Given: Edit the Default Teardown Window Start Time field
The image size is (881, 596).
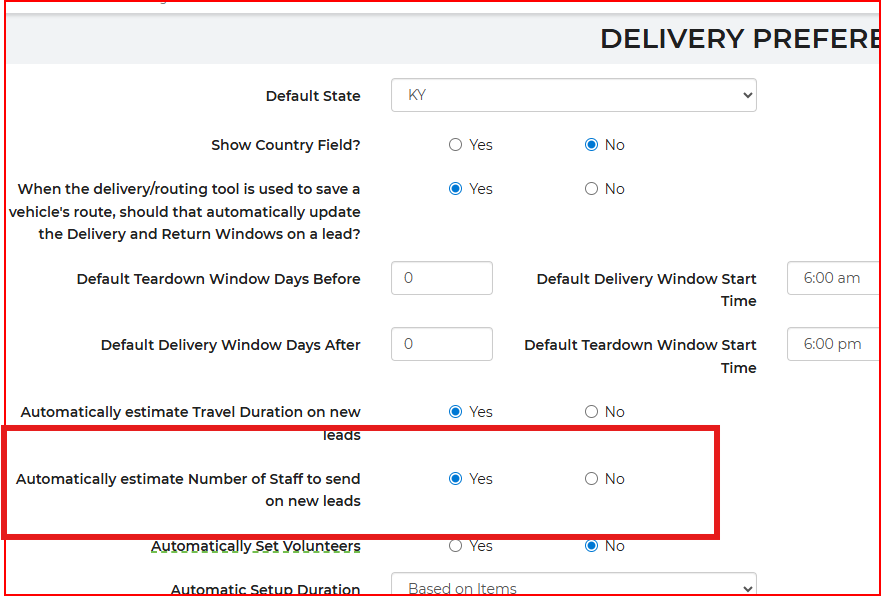Looking at the screenshot, I should pos(833,344).
